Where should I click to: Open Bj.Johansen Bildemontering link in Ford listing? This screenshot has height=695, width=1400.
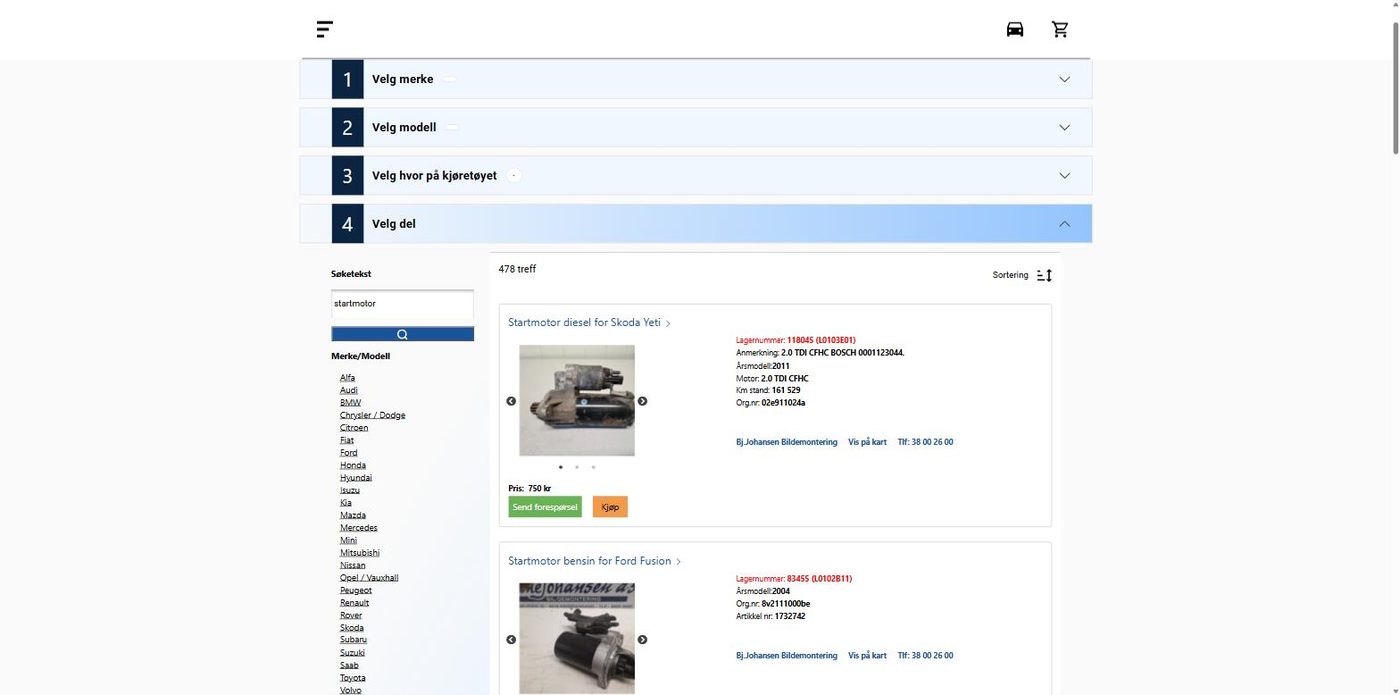point(787,656)
